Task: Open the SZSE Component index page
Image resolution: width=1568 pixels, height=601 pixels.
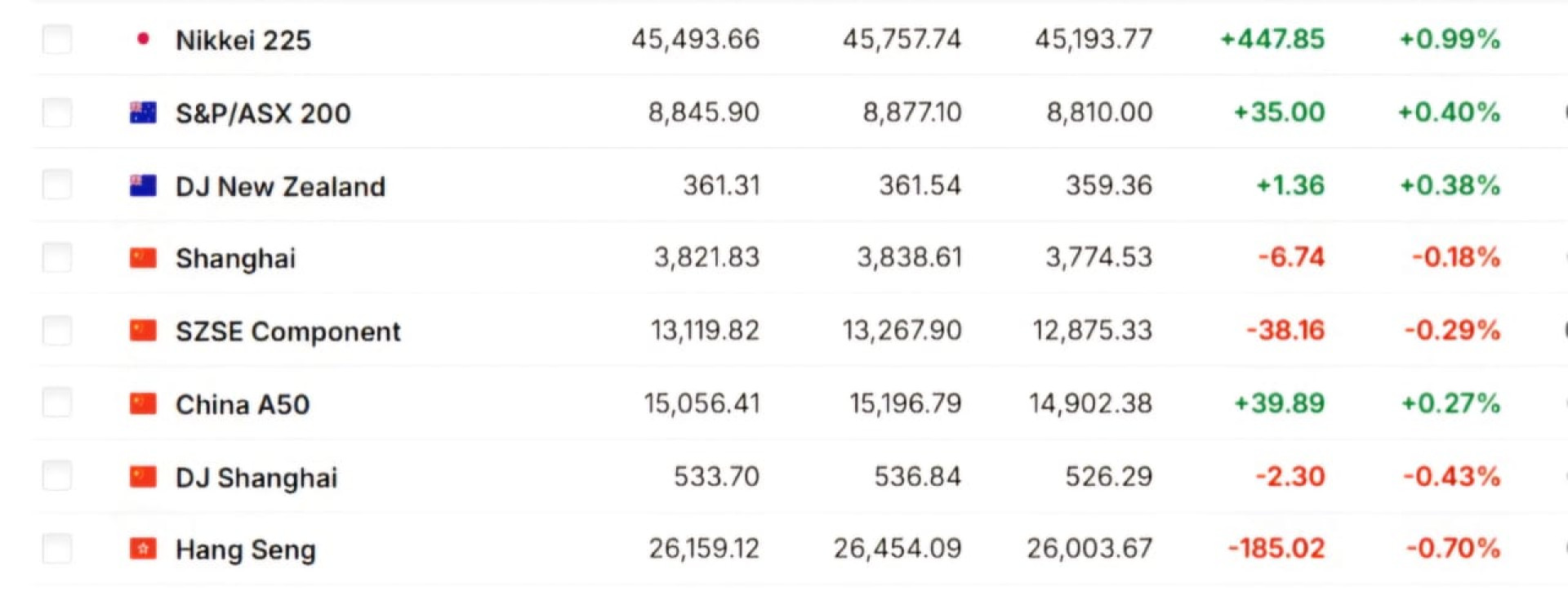Action: tap(287, 332)
